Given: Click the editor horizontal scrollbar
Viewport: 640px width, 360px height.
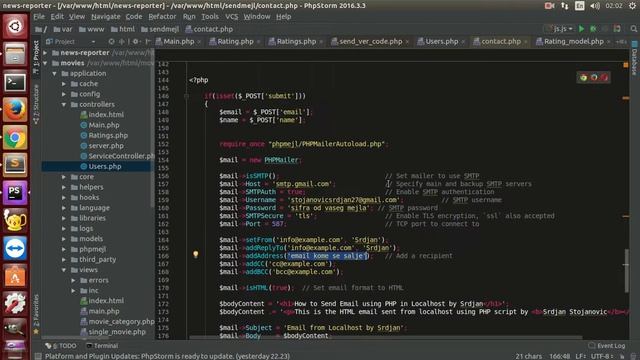Looking at the screenshot, I should pyautogui.click(x=386, y=338).
